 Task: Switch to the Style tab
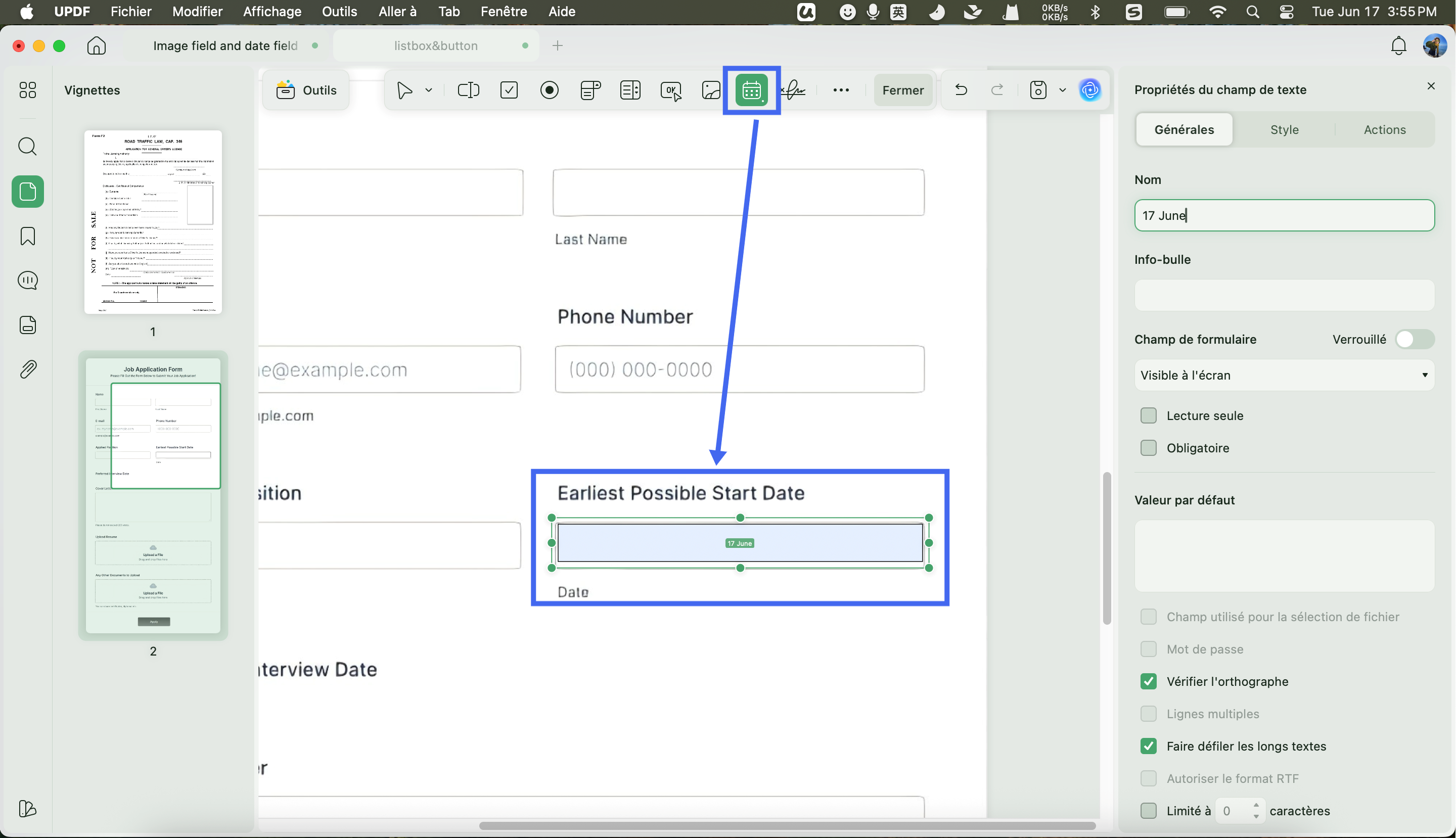click(1284, 129)
